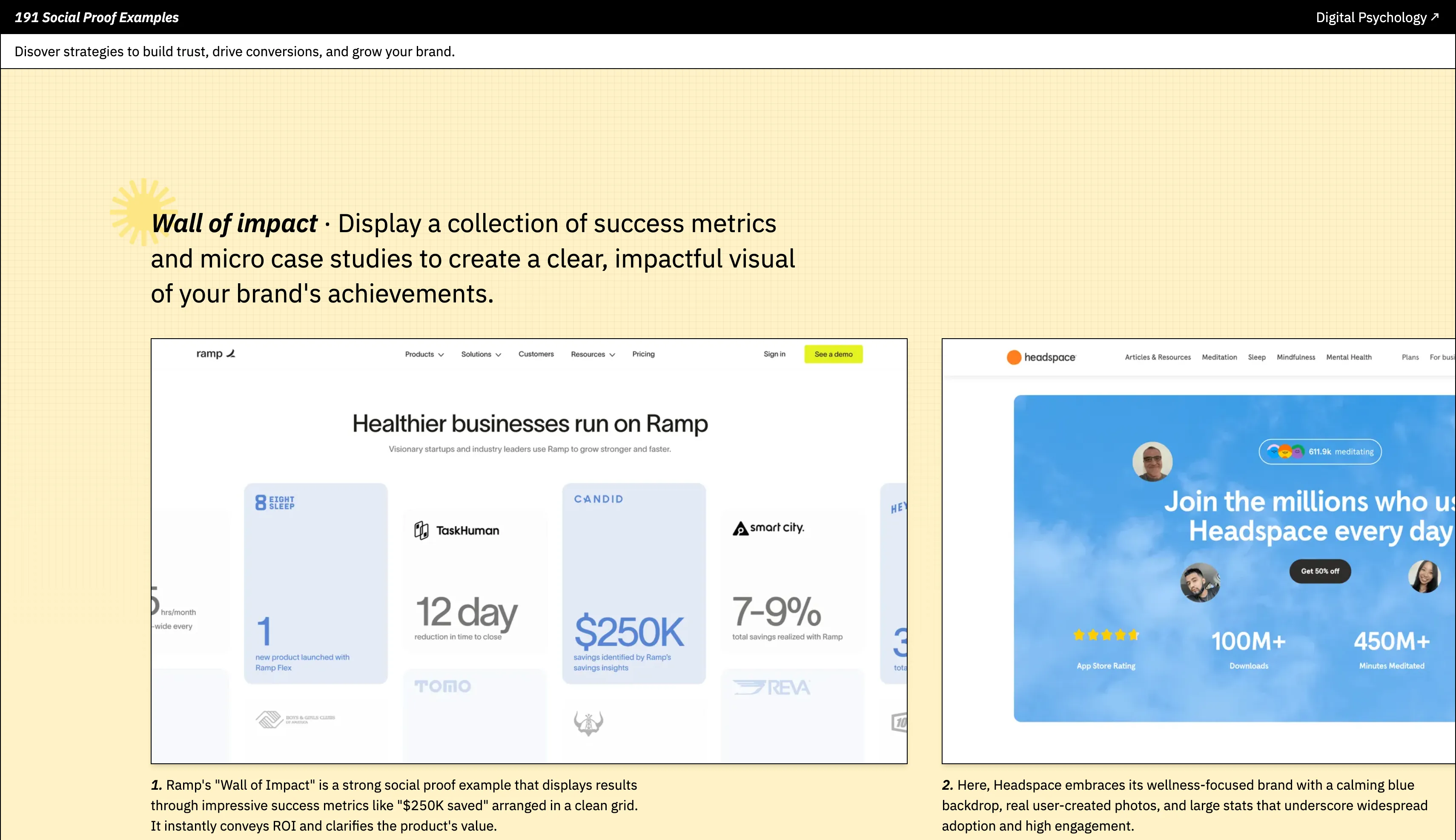Image resolution: width=1456 pixels, height=840 pixels.
Task: Click the Boys & Girls Clubs logo
Action: pyautogui.click(x=295, y=719)
